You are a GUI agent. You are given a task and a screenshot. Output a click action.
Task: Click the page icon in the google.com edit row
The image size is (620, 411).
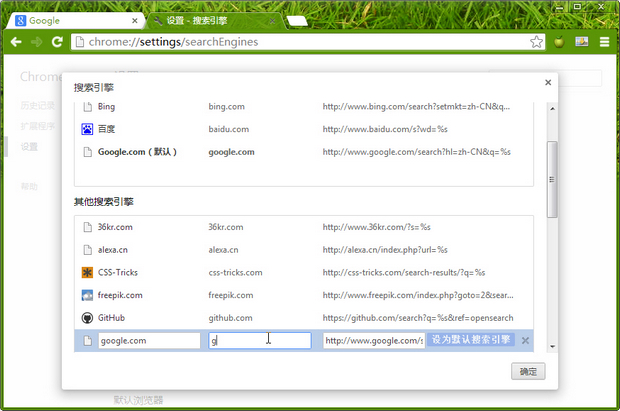87,341
